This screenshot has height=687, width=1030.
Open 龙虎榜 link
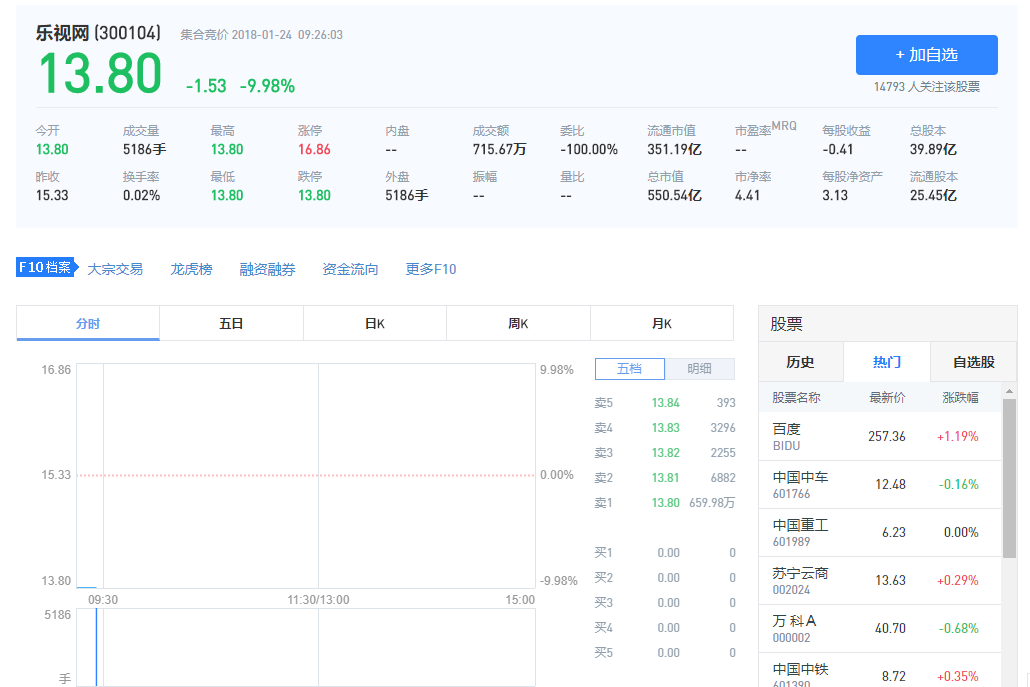pos(191,269)
